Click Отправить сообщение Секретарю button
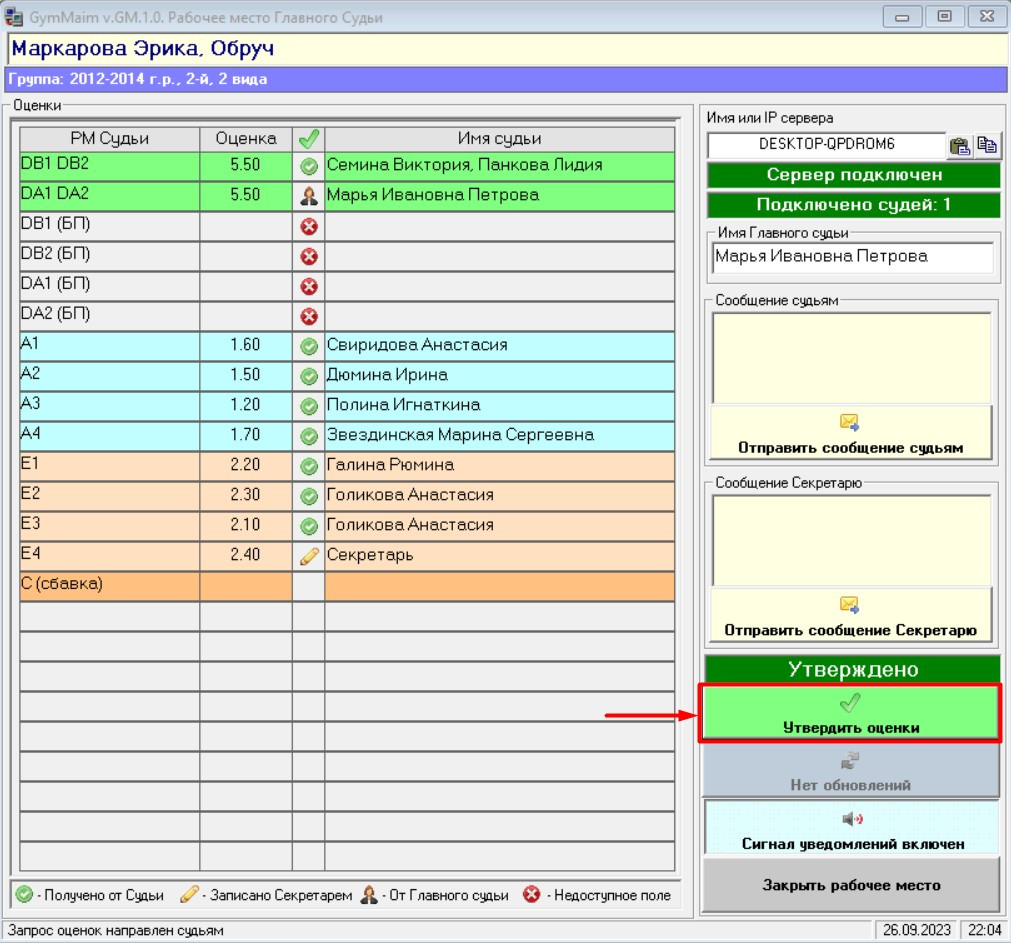1011x943 pixels. 851,616
